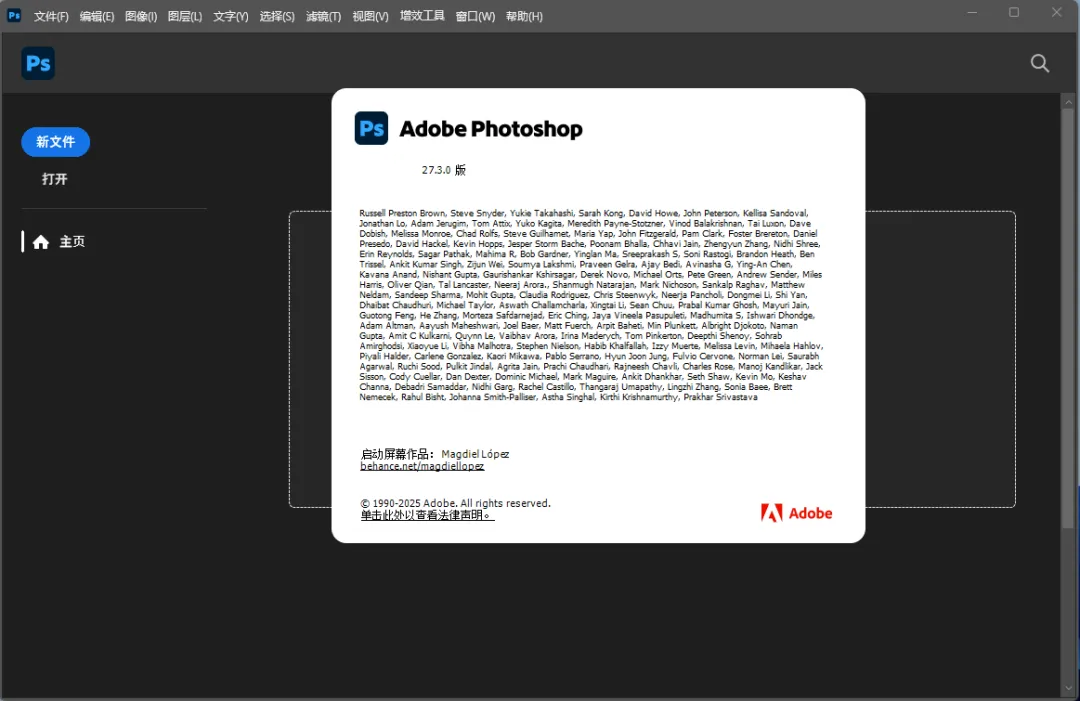Screen dimensions: 1080x701
Task: Click the 27.3.0 版 version text
Action: click(x=444, y=170)
